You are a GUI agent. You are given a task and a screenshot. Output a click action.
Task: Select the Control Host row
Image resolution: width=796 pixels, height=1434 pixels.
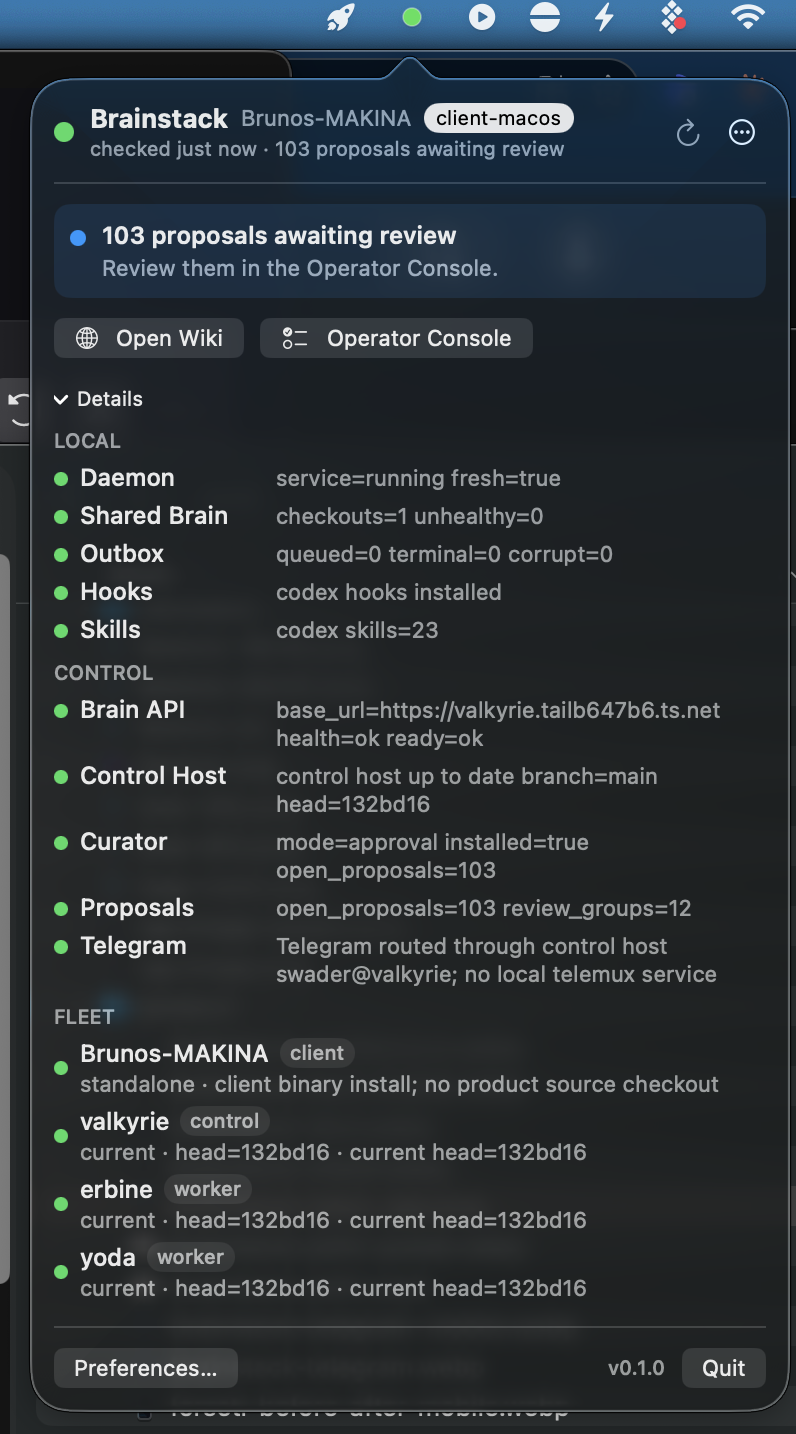[410, 790]
